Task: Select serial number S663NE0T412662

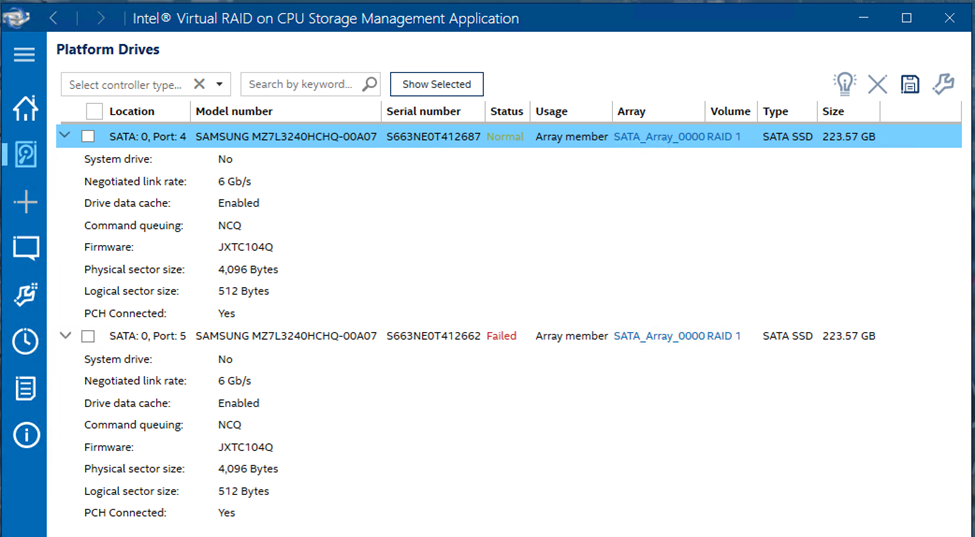Action: pos(433,336)
